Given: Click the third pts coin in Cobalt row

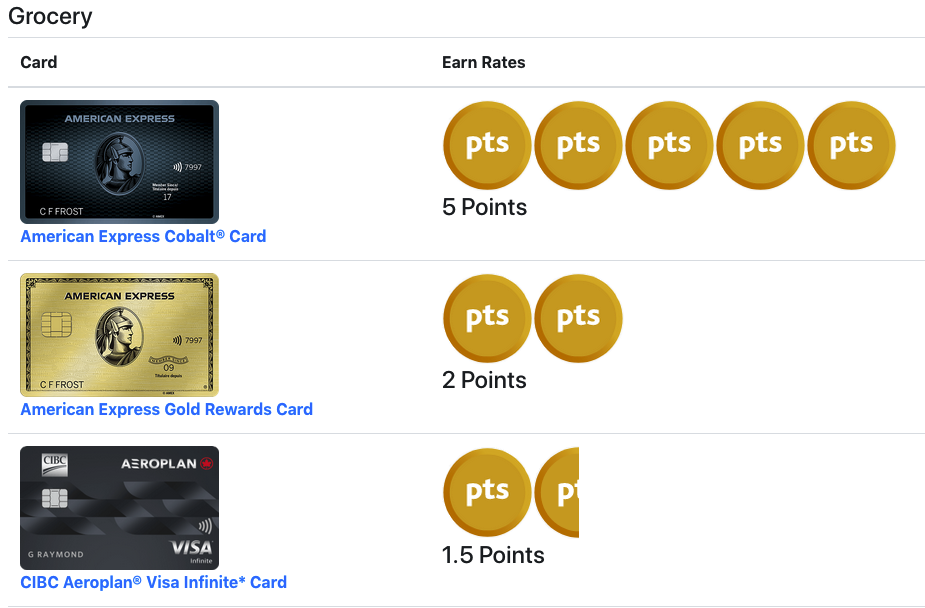Looking at the screenshot, I should point(669,145).
